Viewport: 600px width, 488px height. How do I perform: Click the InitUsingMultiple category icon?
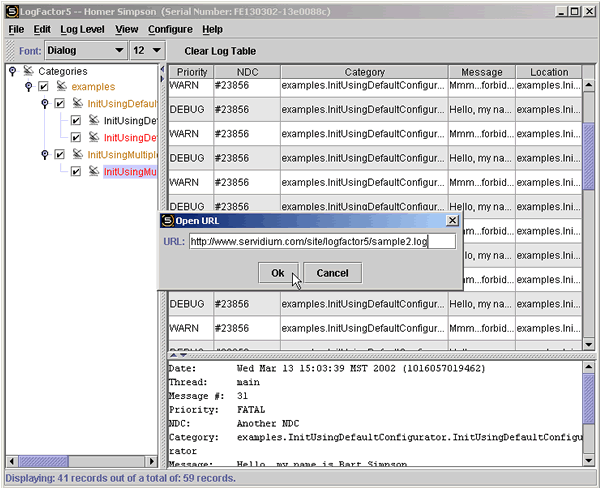click(x=77, y=155)
